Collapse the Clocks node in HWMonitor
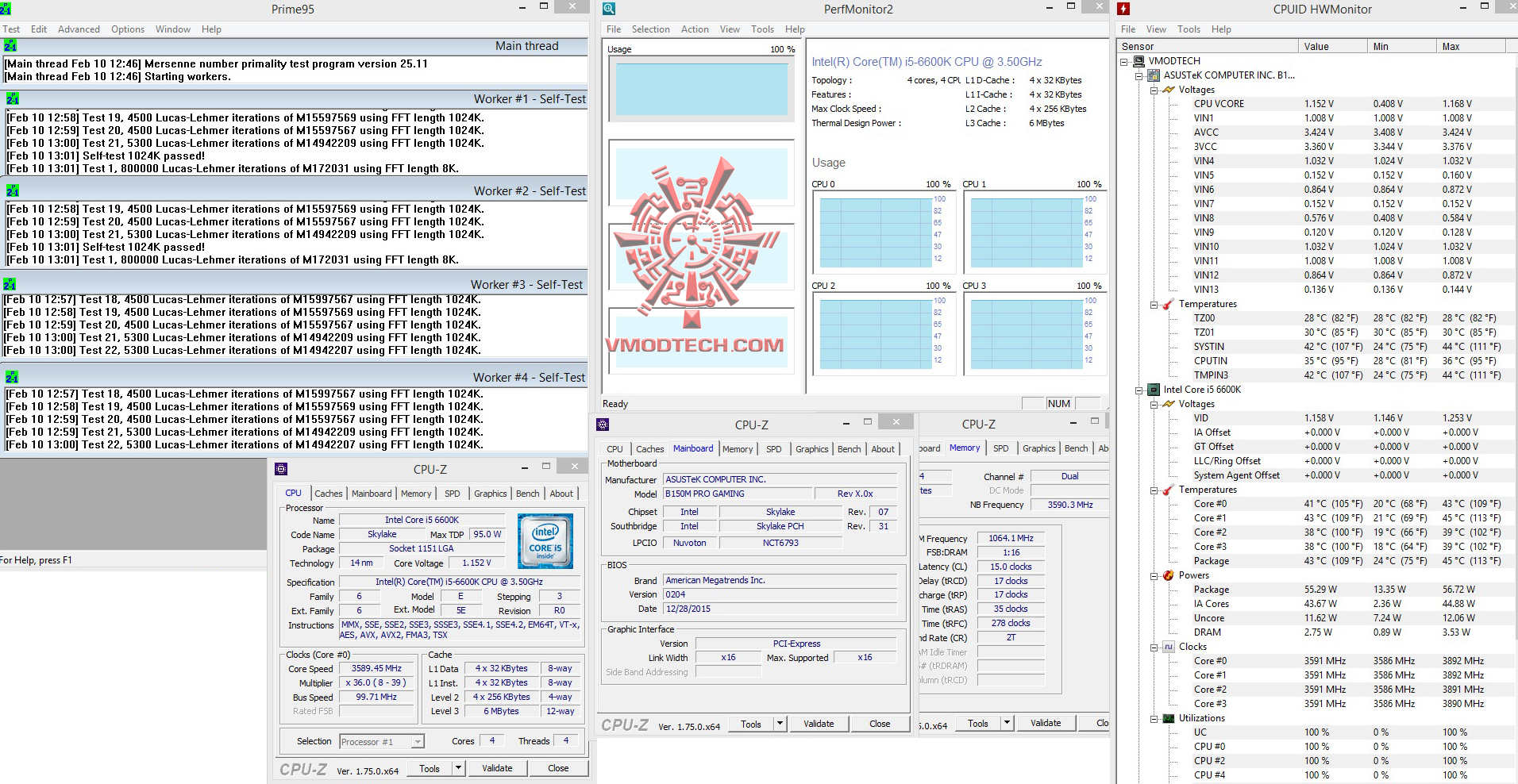This screenshot has height=784, width=1518. [x=1154, y=648]
